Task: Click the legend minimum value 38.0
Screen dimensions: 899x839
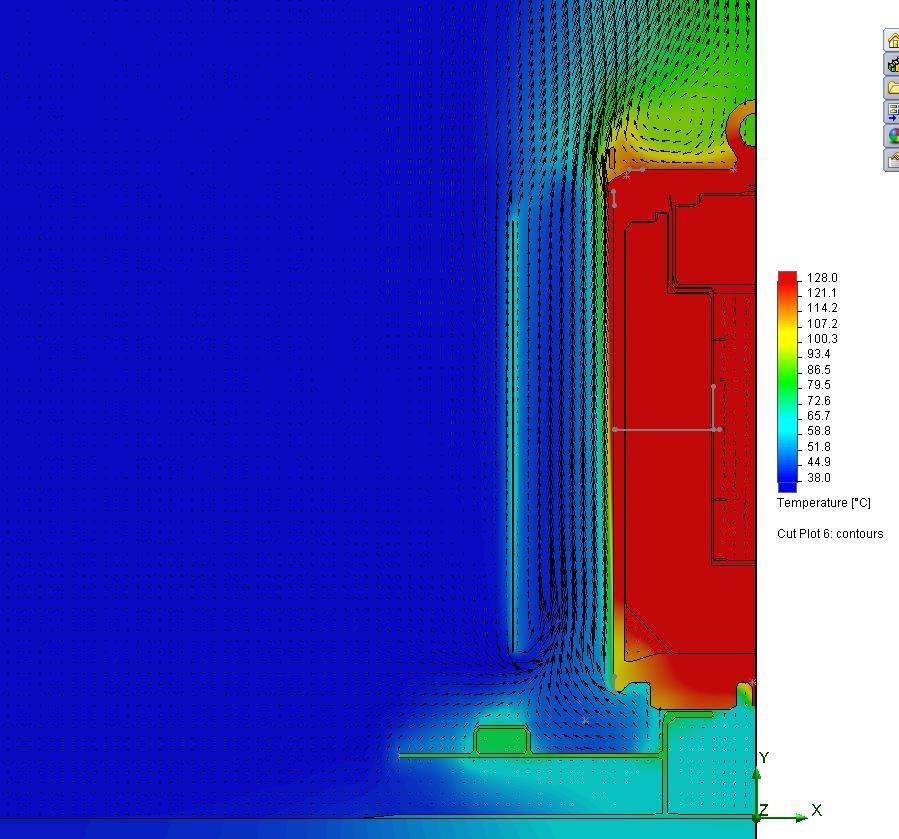Action: point(819,477)
